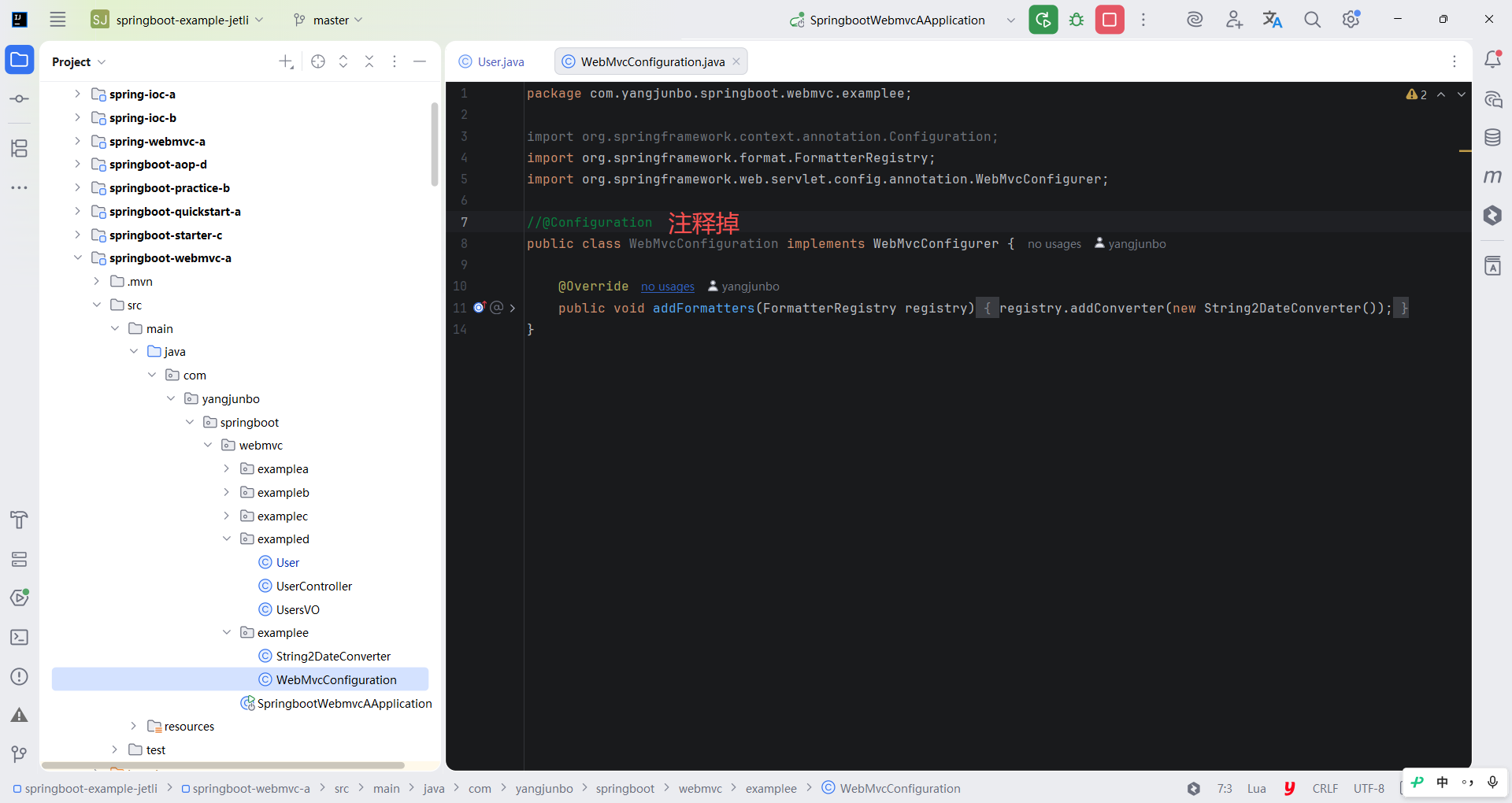Switch to the User.java tab
Screen dimensions: 1512x803
[x=492, y=61]
